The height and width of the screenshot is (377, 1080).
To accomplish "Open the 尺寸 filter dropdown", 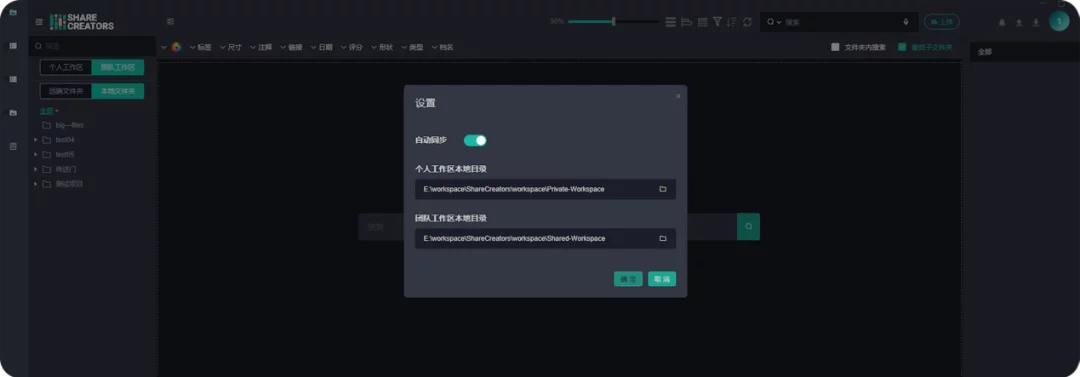I will pos(231,48).
